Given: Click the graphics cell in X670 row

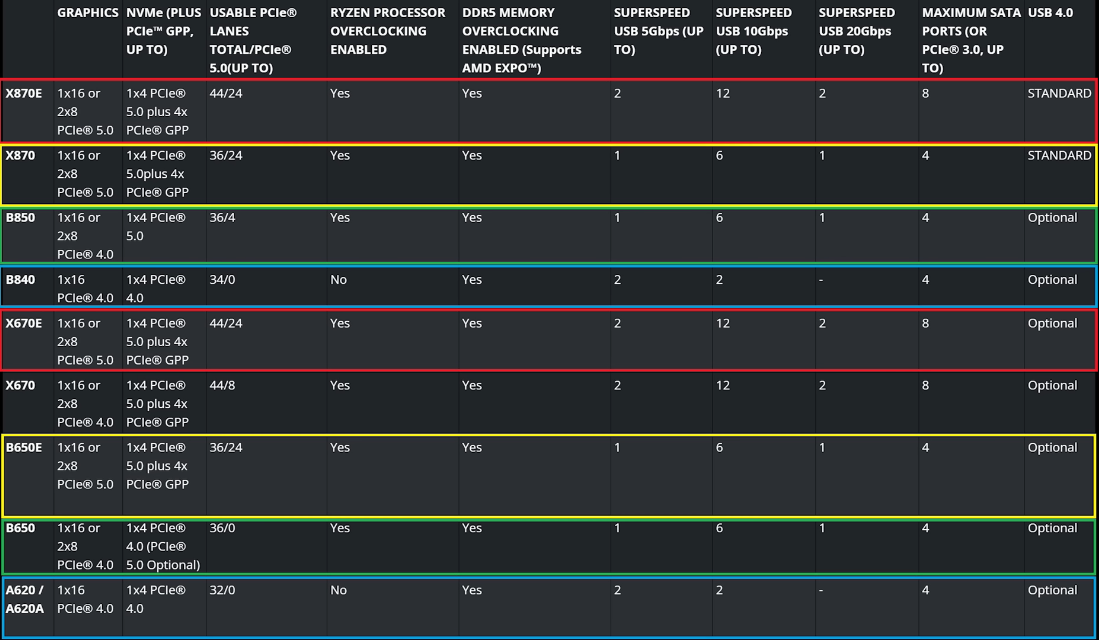Looking at the screenshot, I should point(85,404).
